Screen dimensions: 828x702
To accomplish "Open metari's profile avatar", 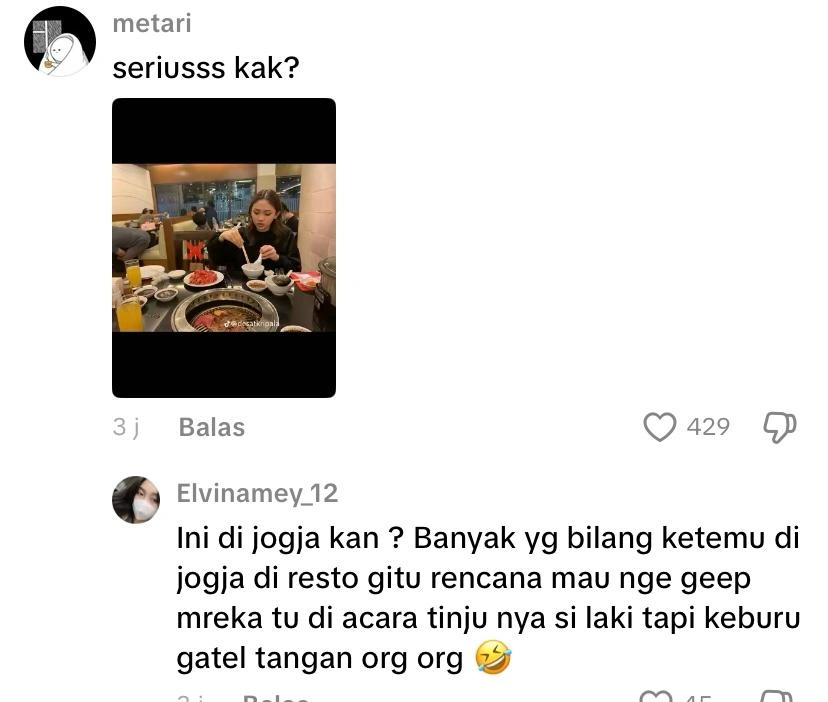I will [x=60, y=42].
